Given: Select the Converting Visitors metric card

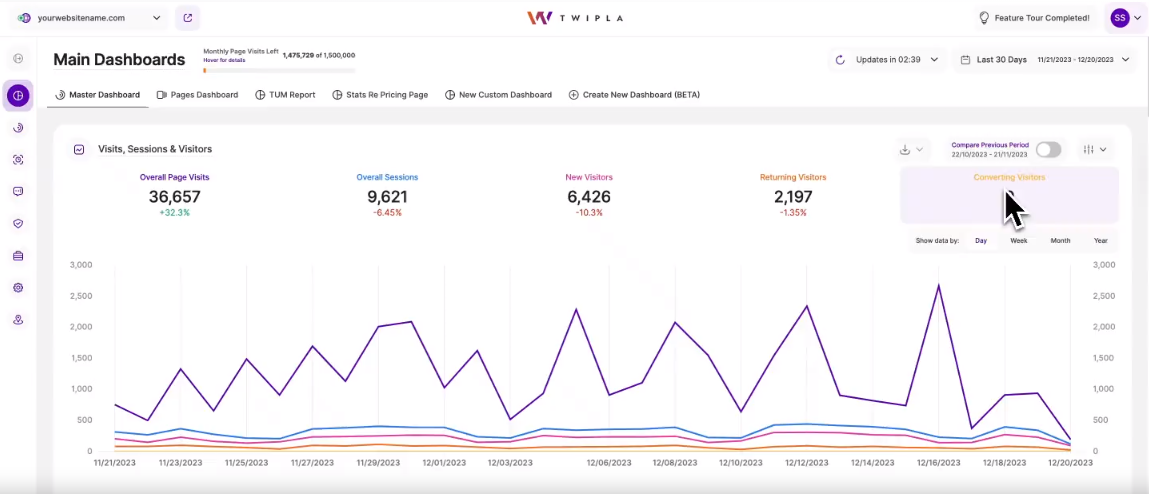Looking at the screenshot, I should pyautogui.click(x=1008, y=195).
